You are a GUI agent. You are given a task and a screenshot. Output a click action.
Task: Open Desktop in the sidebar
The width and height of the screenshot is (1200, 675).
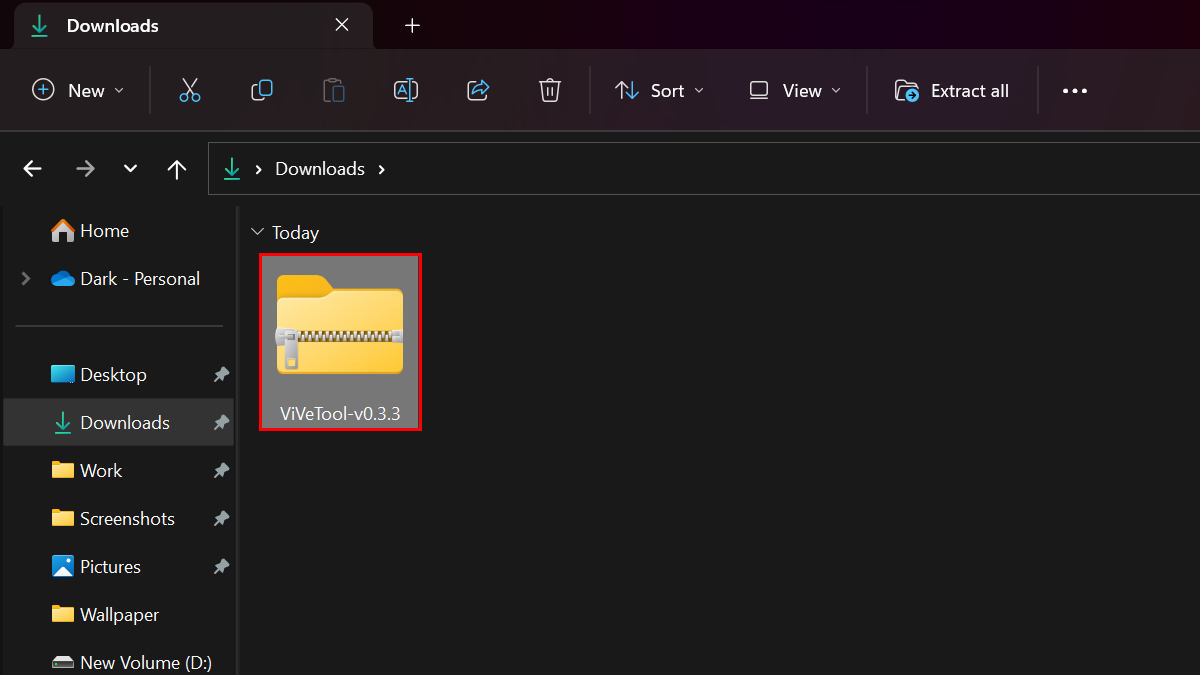pos(113,375)
